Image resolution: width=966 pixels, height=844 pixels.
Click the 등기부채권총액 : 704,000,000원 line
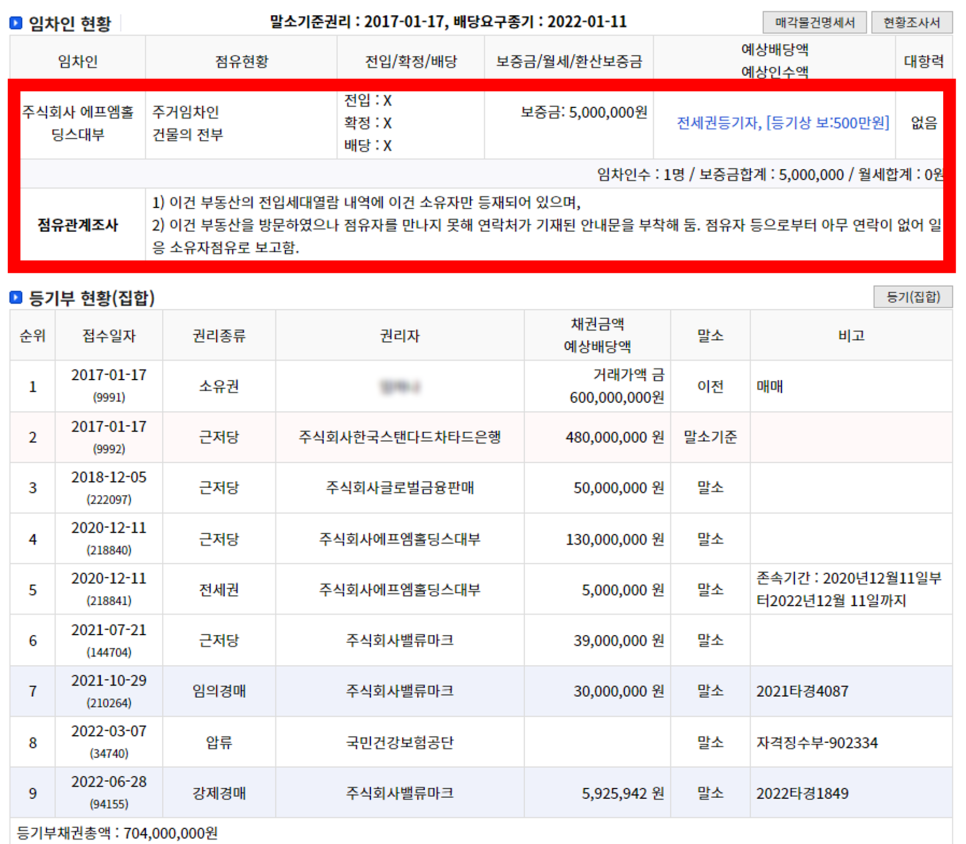pyautogui.click(x=117, y=833)
